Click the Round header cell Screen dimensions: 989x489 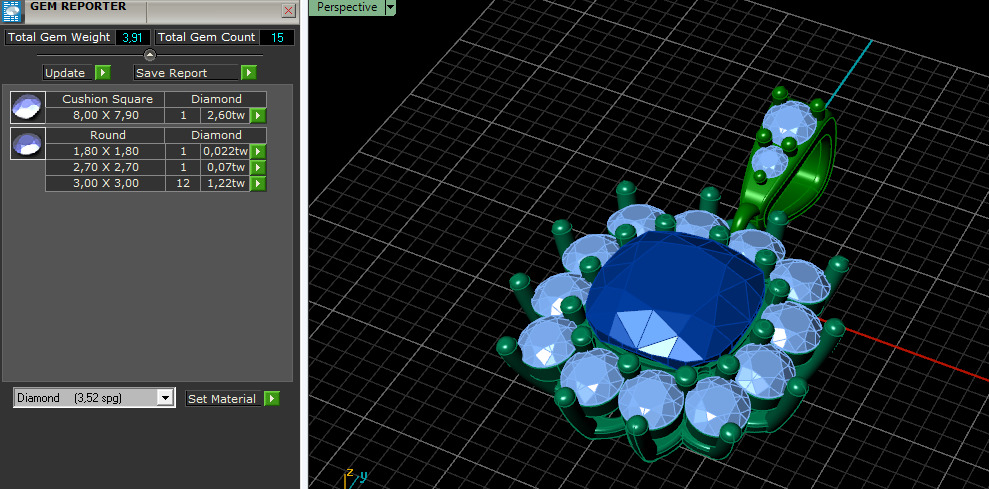point(105,135)
